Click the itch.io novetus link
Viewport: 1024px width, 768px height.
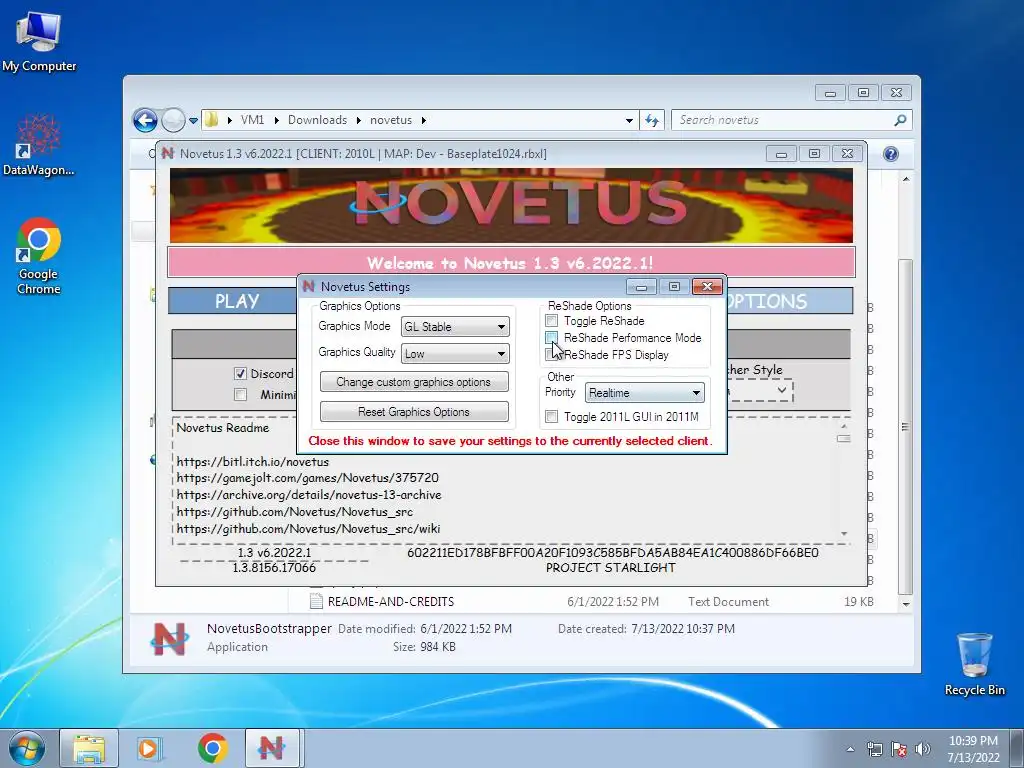(x=252, y=462)
